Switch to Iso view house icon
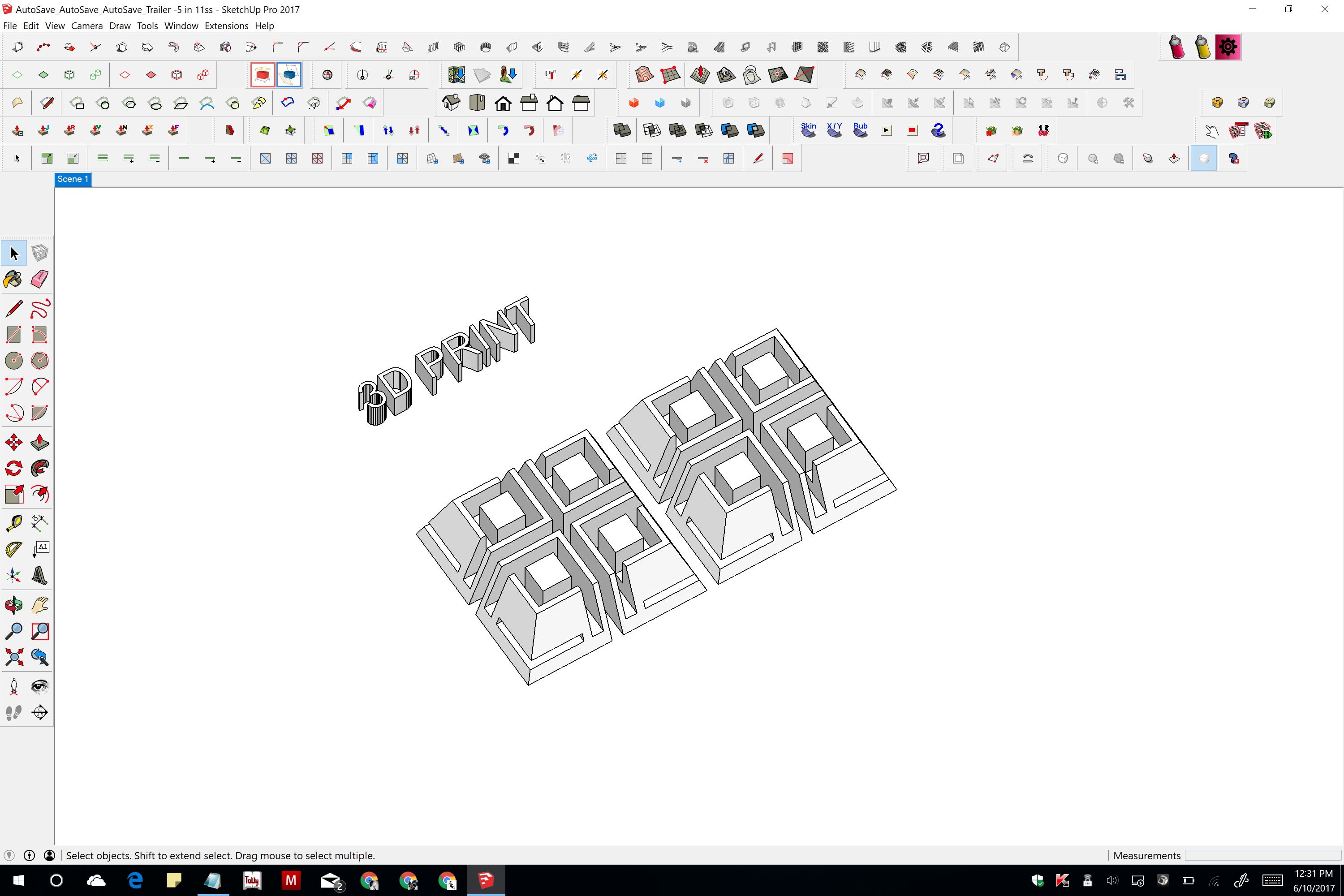 [x=451, y=103]
